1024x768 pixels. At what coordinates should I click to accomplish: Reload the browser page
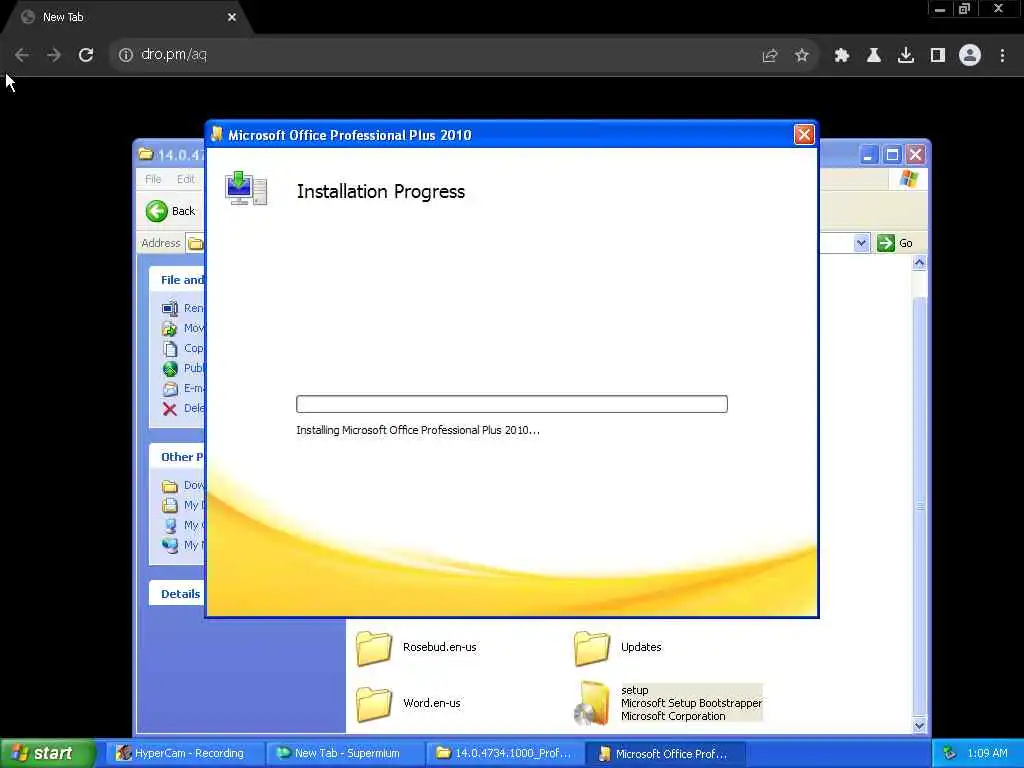(86, 55)
